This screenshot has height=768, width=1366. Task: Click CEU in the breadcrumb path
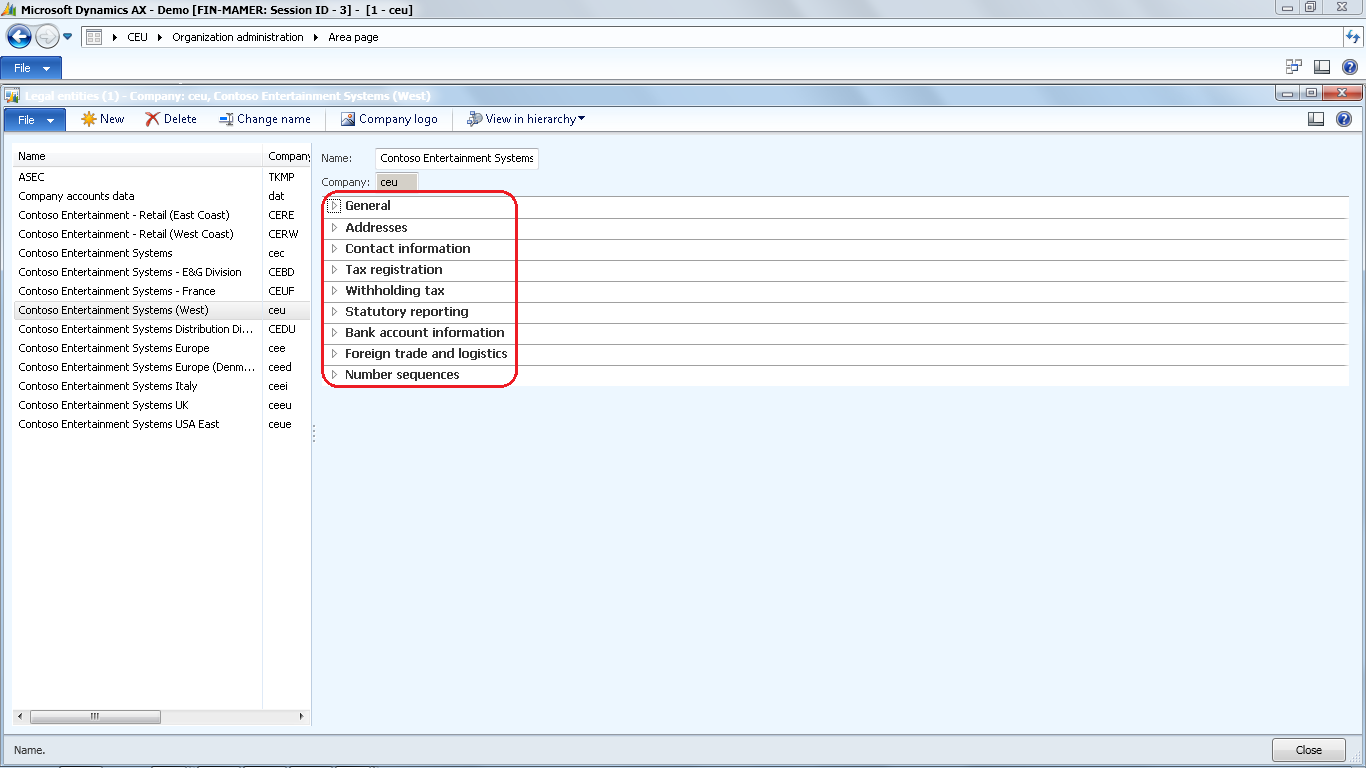[137, 37]
